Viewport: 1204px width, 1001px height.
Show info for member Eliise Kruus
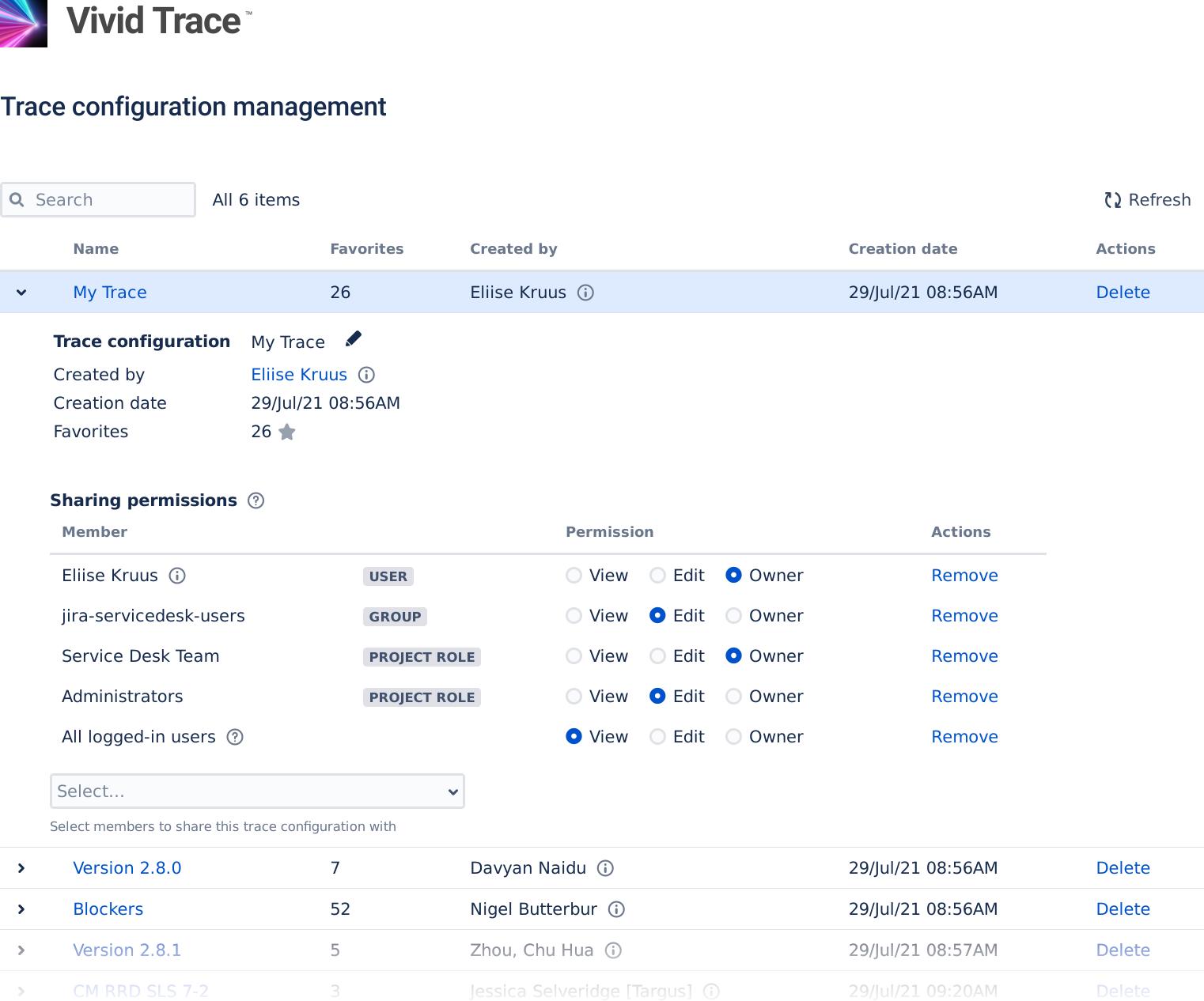click(x=177, y=576)
